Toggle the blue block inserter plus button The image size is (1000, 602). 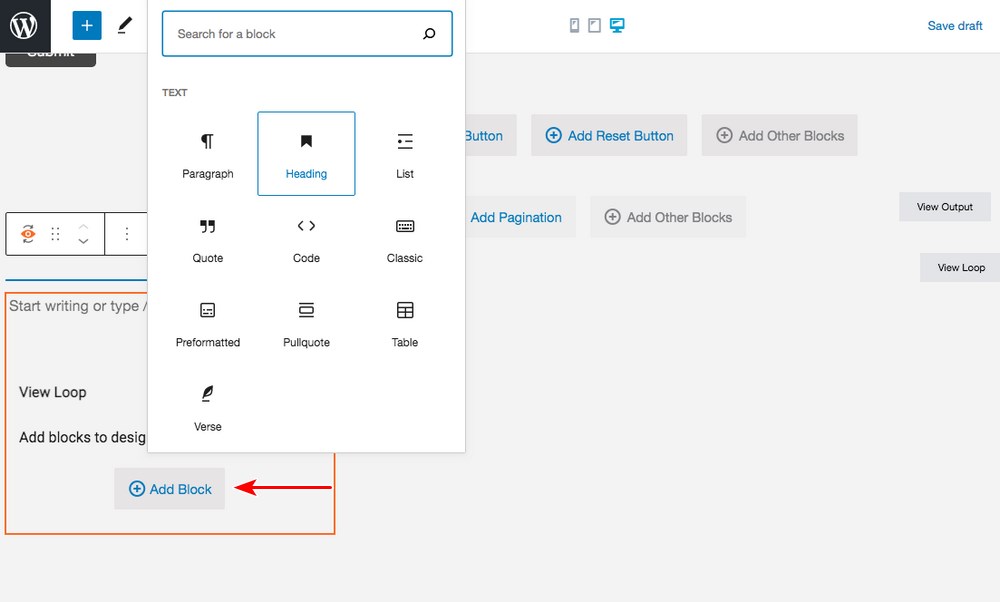[x=87, y=26]
